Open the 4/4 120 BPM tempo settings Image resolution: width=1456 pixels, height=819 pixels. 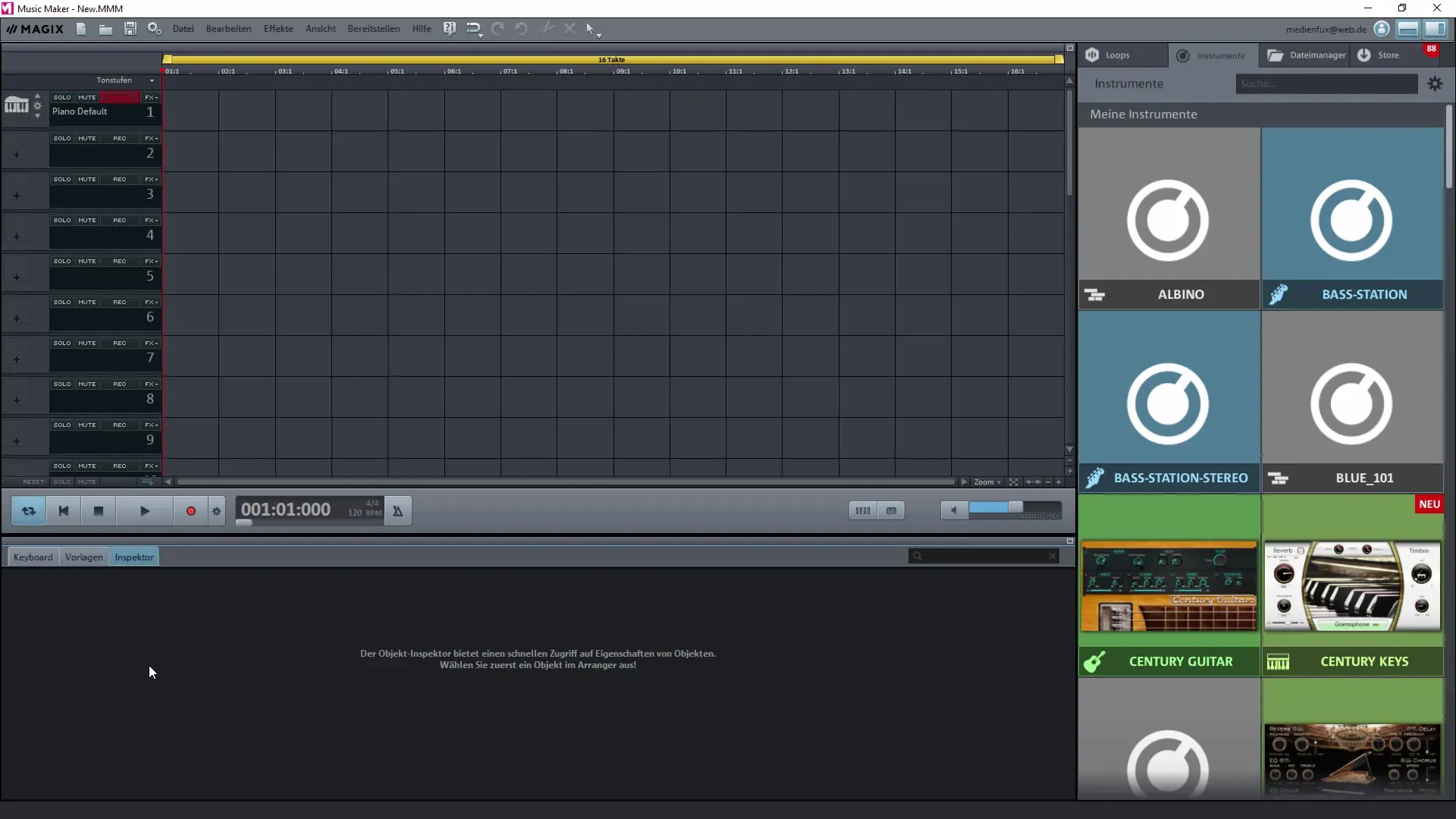pos(364,508)
